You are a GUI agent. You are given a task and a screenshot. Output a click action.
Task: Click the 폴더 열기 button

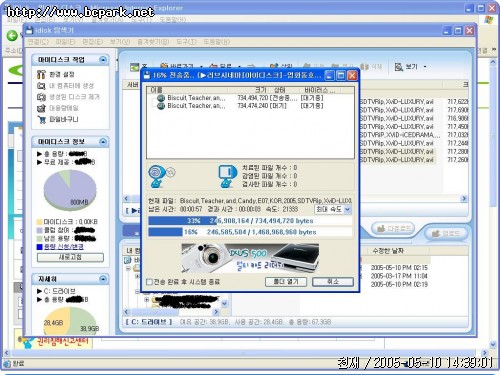[x=286, y=282]
